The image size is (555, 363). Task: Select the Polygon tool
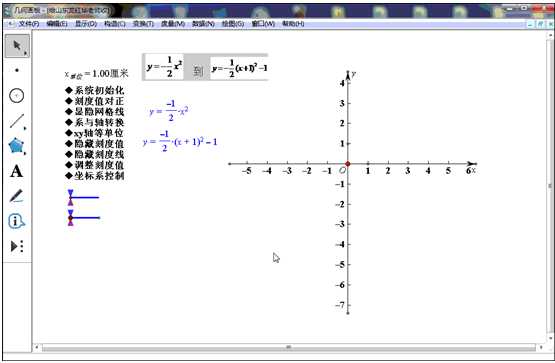[x=16, y=145]
